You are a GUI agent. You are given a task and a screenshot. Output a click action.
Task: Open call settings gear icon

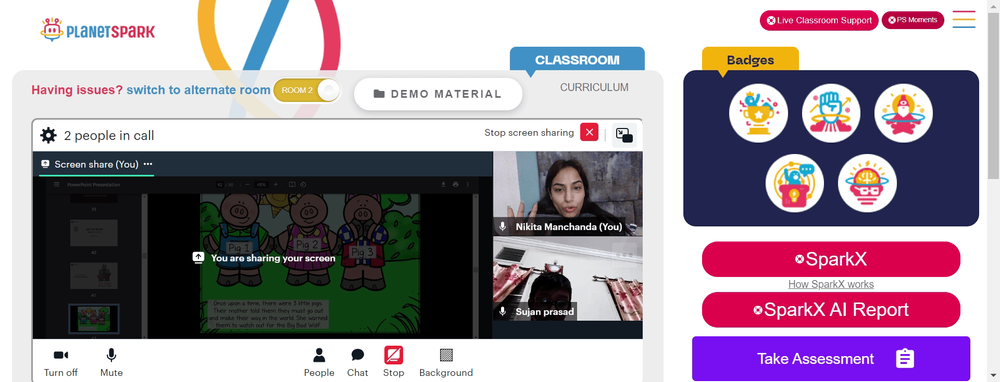coord(48,135)
